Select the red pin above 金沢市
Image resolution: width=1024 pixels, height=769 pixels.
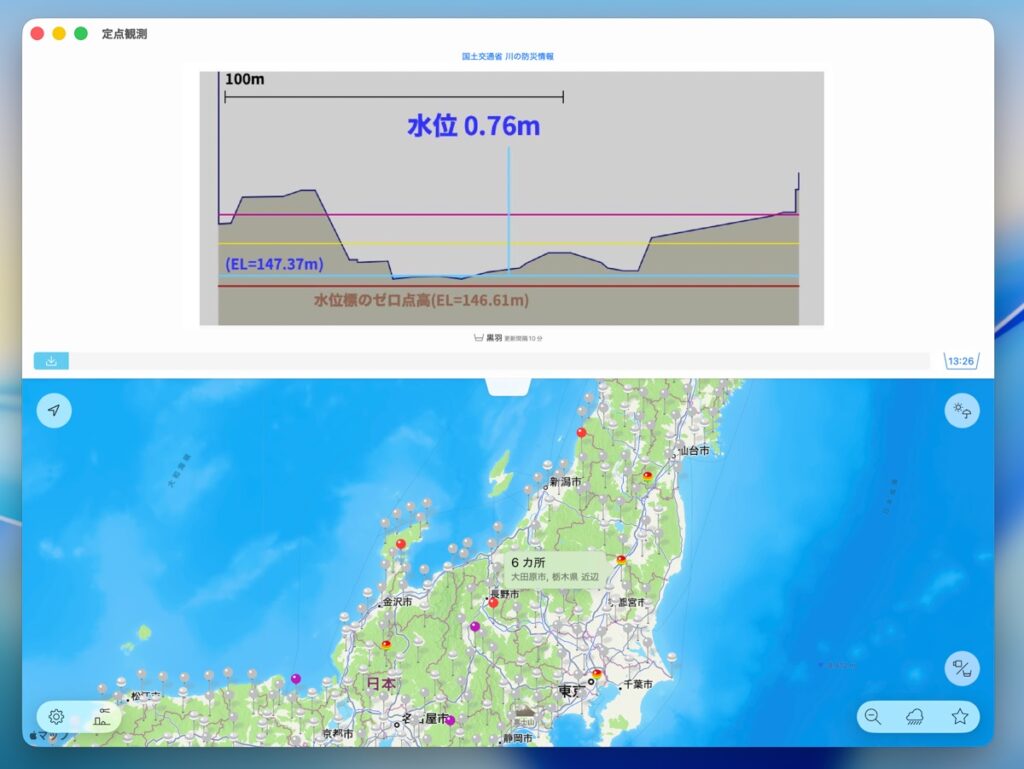click(401, 544)
